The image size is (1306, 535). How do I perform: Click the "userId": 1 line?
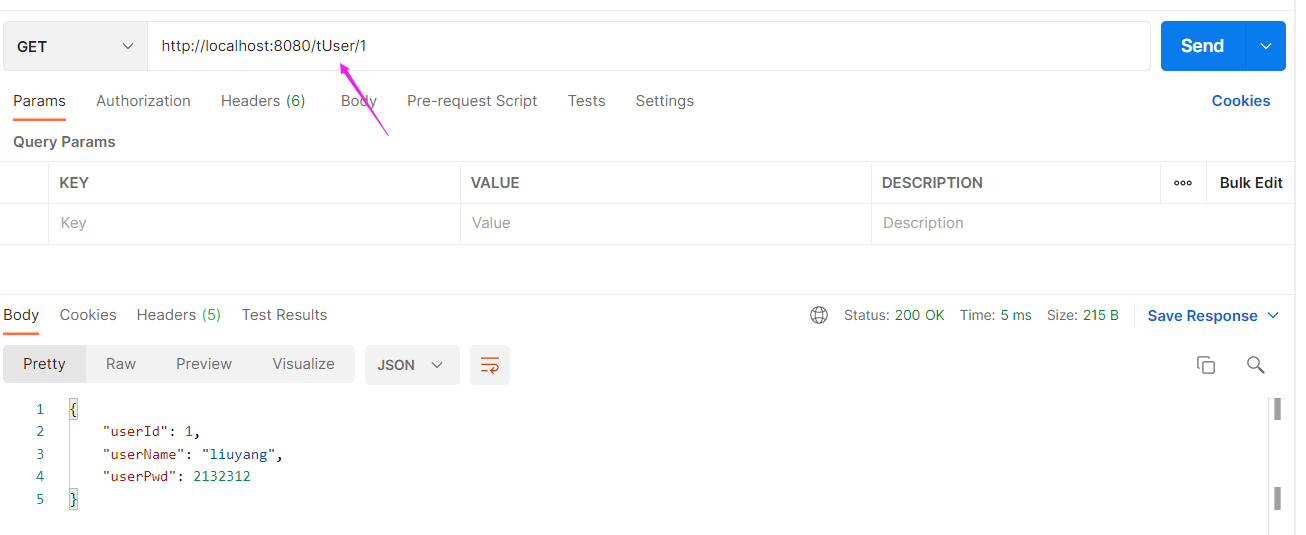pyautogui.click(x=152, y=432)
